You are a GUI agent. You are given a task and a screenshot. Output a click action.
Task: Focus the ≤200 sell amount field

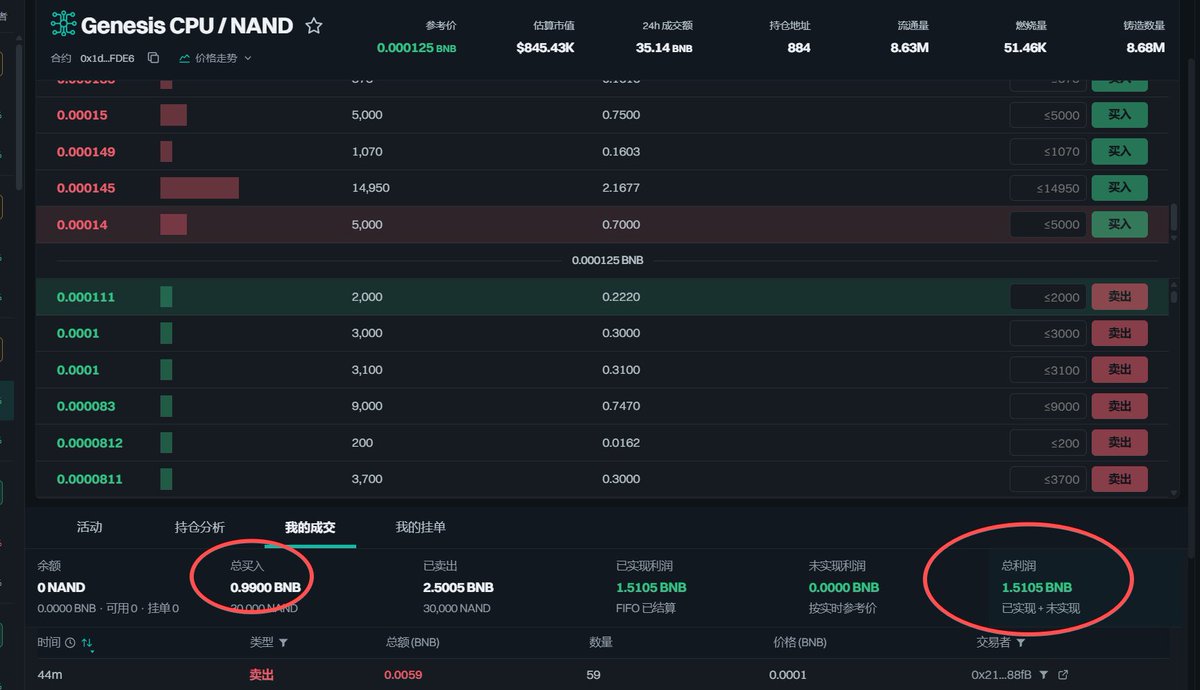pyautogui.click(x=1048, y=443)
